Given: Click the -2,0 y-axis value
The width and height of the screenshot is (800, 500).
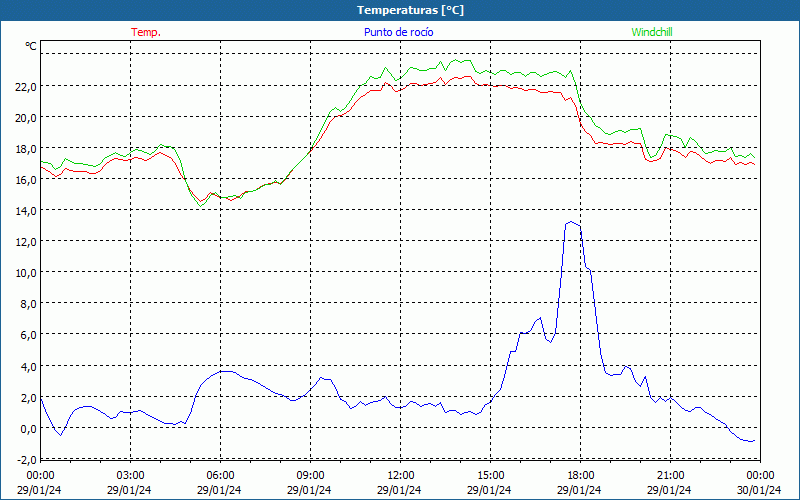Looking at the screenshot, I should coord(27,460).
